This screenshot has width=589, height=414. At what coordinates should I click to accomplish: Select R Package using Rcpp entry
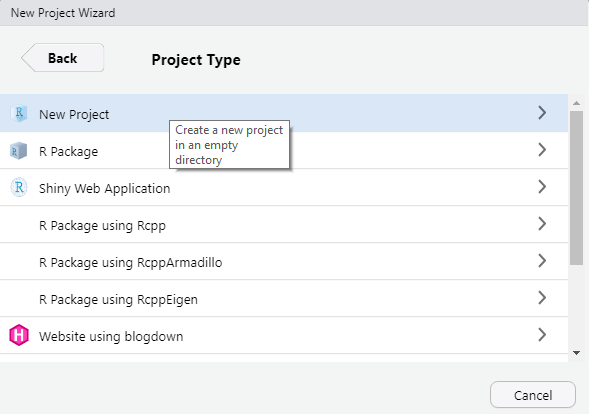[284, 224]
